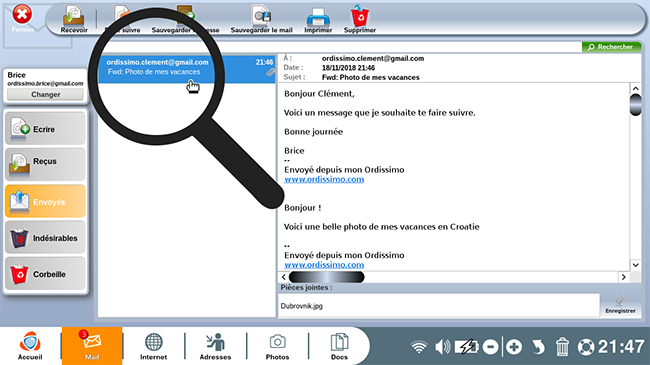Click the Changer account button

tap(46, 95)
